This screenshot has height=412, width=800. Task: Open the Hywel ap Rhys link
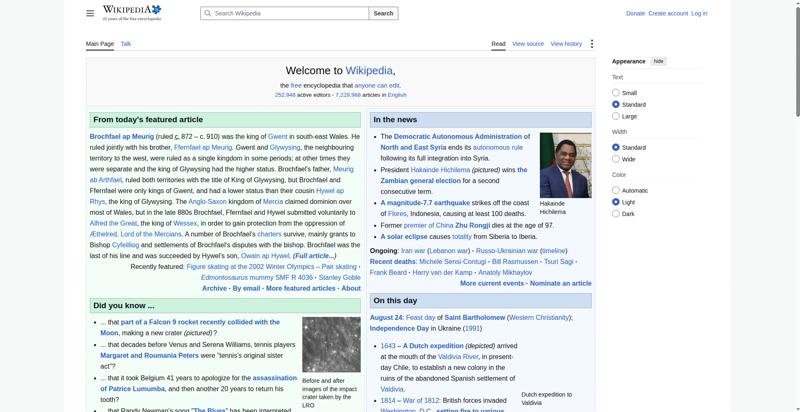[330, 191]
